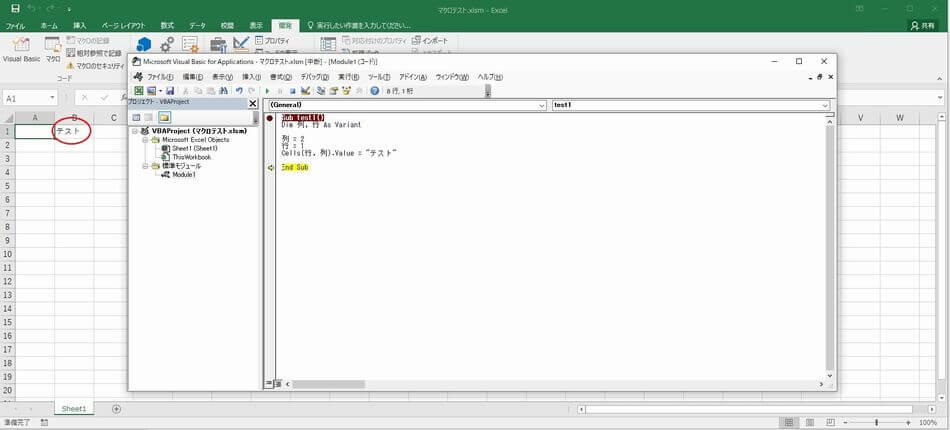Viewport: 950px width, 430px height.
Task: Select the Sheet1 worksheet tab
Action: (74, 409)
